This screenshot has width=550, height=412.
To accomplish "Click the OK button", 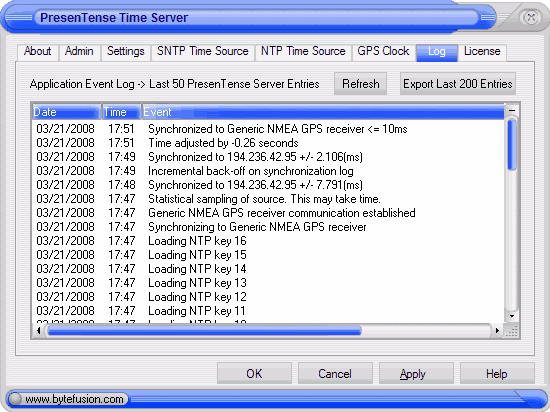I will 254,373.
